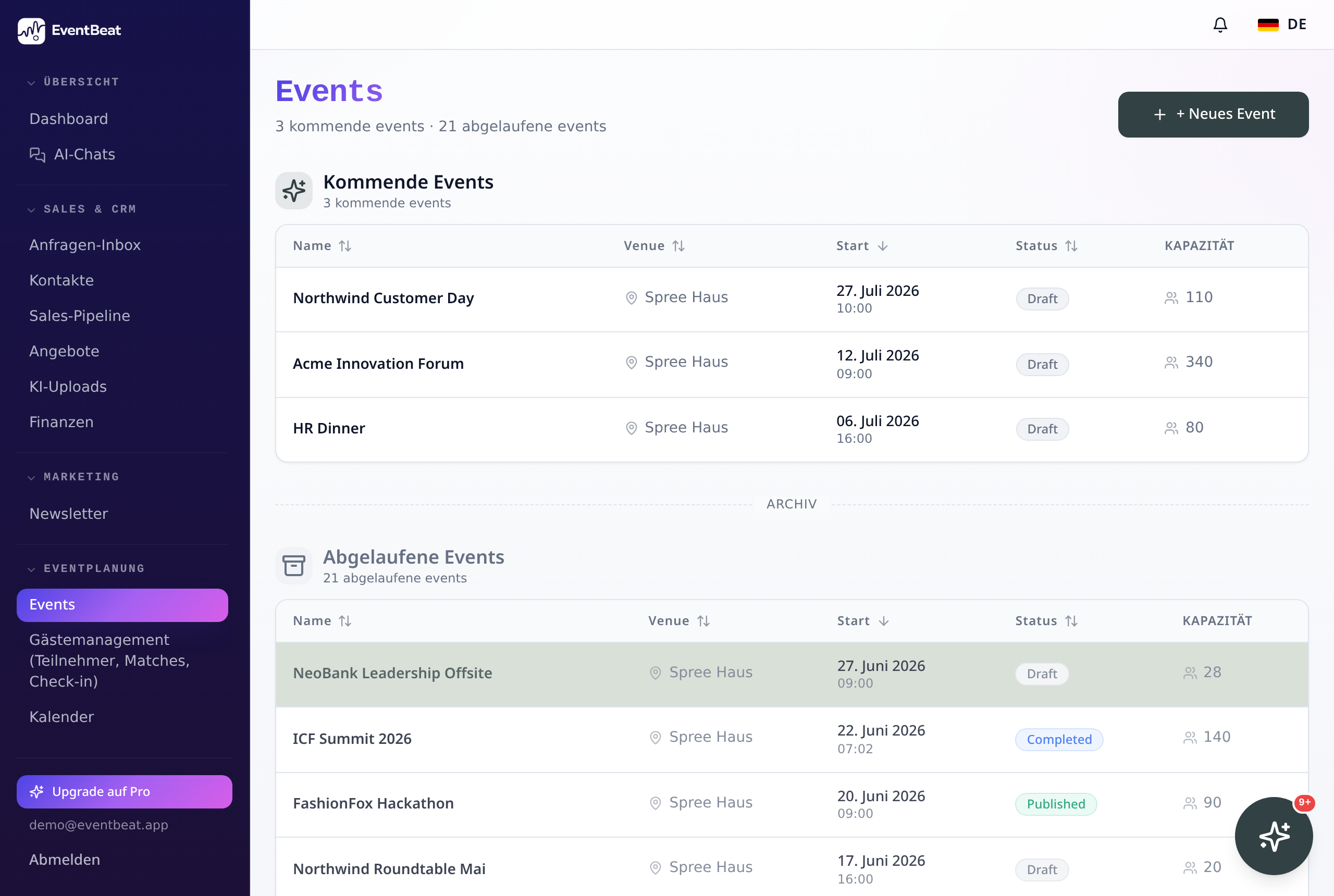The width and height of the screenshot is (1334, 896).
Task: Open Kontakte page
Action: 61,281
